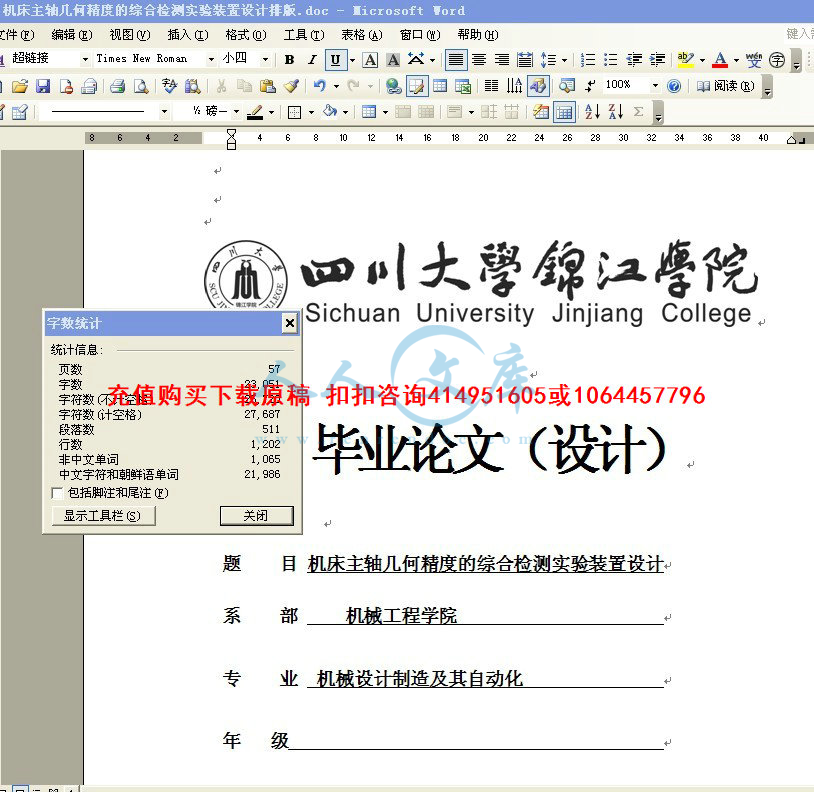Sort table descending
This screenshot has height=792, width=814.
[x=616, y=112]
